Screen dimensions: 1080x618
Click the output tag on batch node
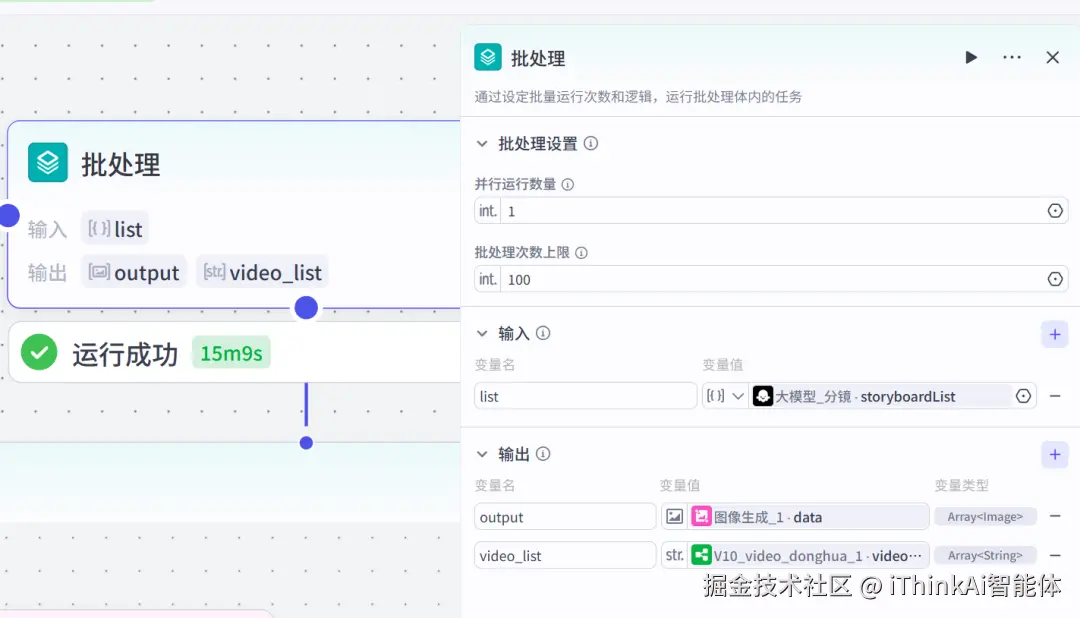[x=134, y=273]
